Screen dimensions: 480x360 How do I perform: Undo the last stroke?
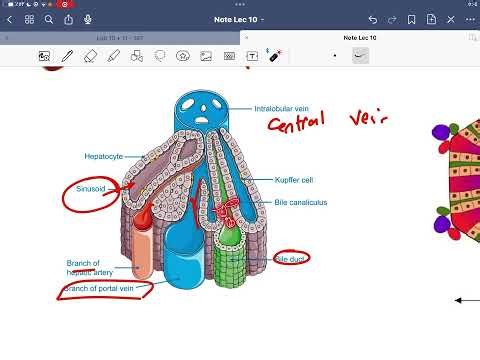tap(373, 20)
